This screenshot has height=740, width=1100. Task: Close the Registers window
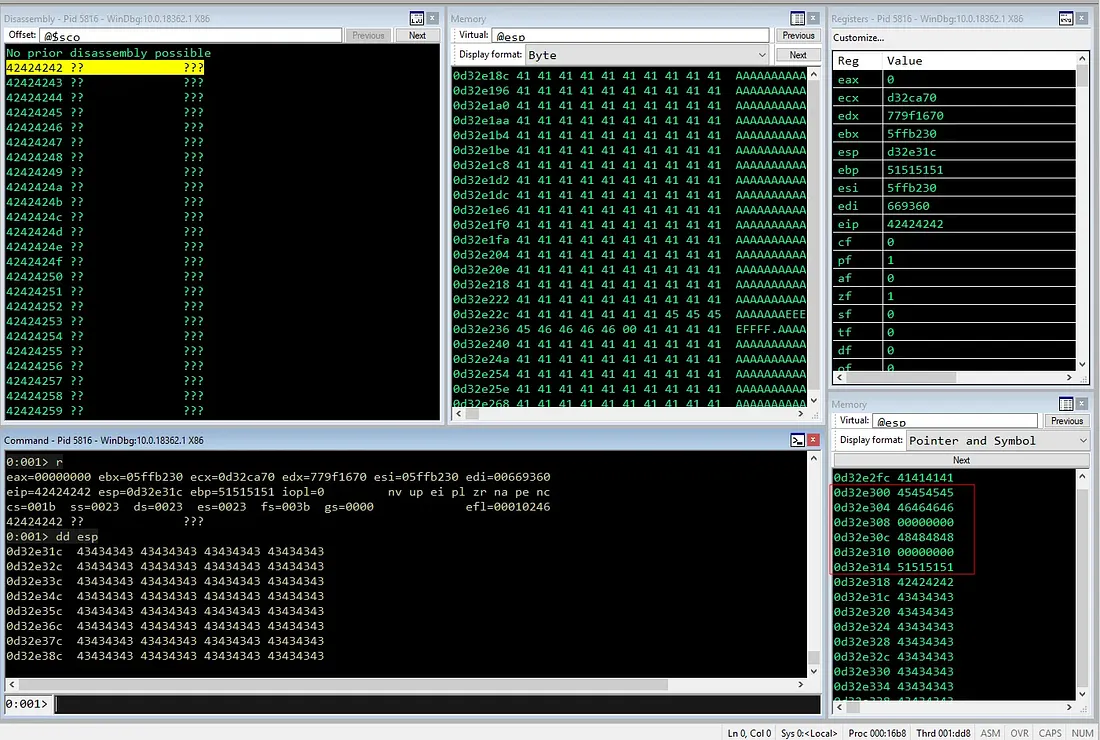[1082, 18]
